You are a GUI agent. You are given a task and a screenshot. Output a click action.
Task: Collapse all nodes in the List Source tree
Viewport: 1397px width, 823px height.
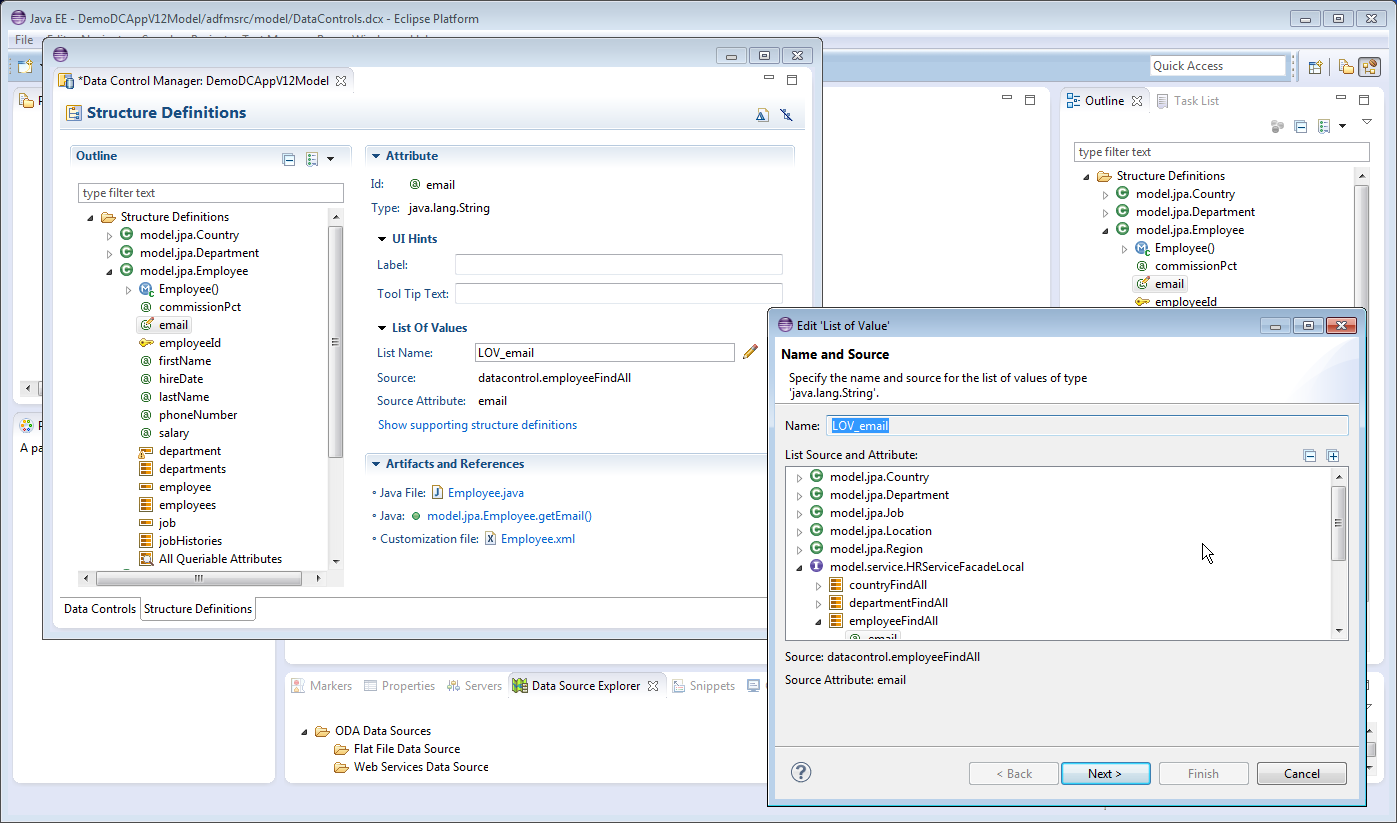1310,456
